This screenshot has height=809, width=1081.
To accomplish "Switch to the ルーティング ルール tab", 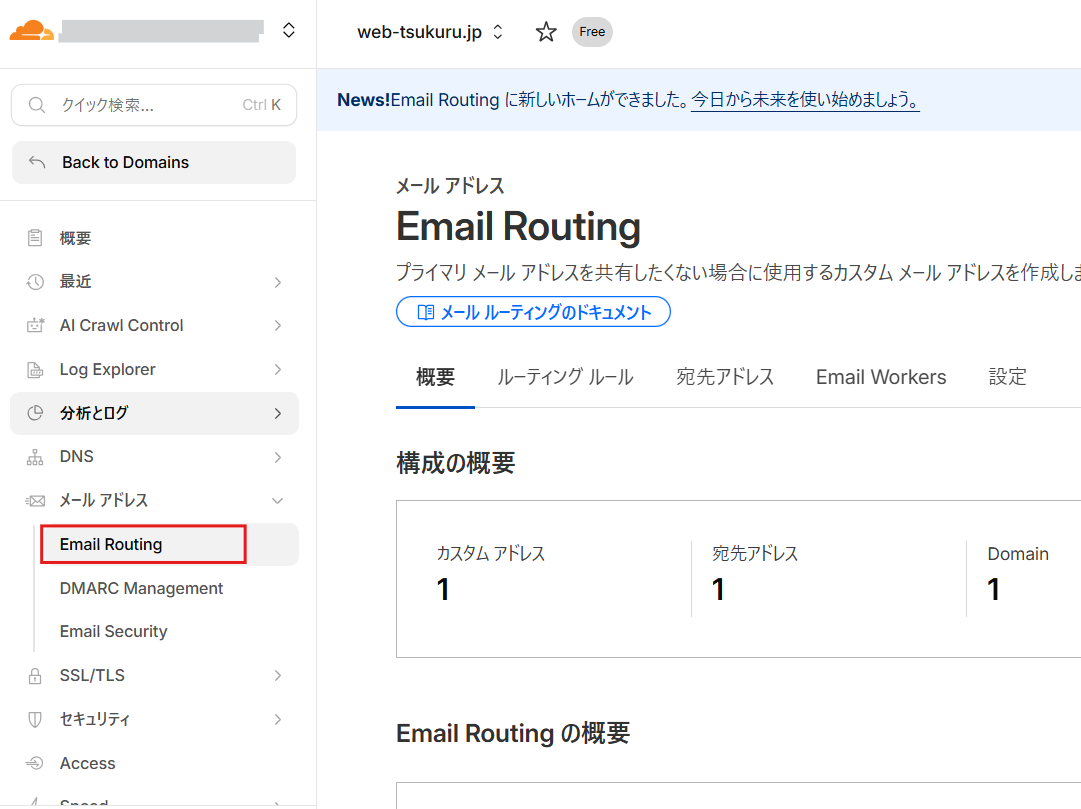I will pyautogui.click(x=565, y=377).
